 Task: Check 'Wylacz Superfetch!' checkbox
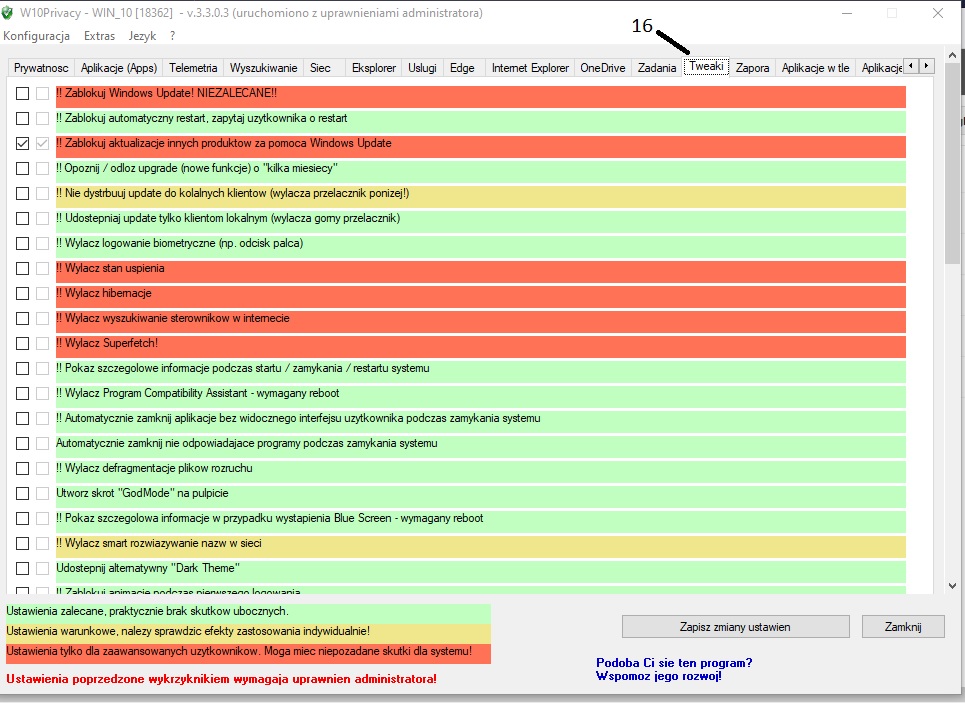22,343
